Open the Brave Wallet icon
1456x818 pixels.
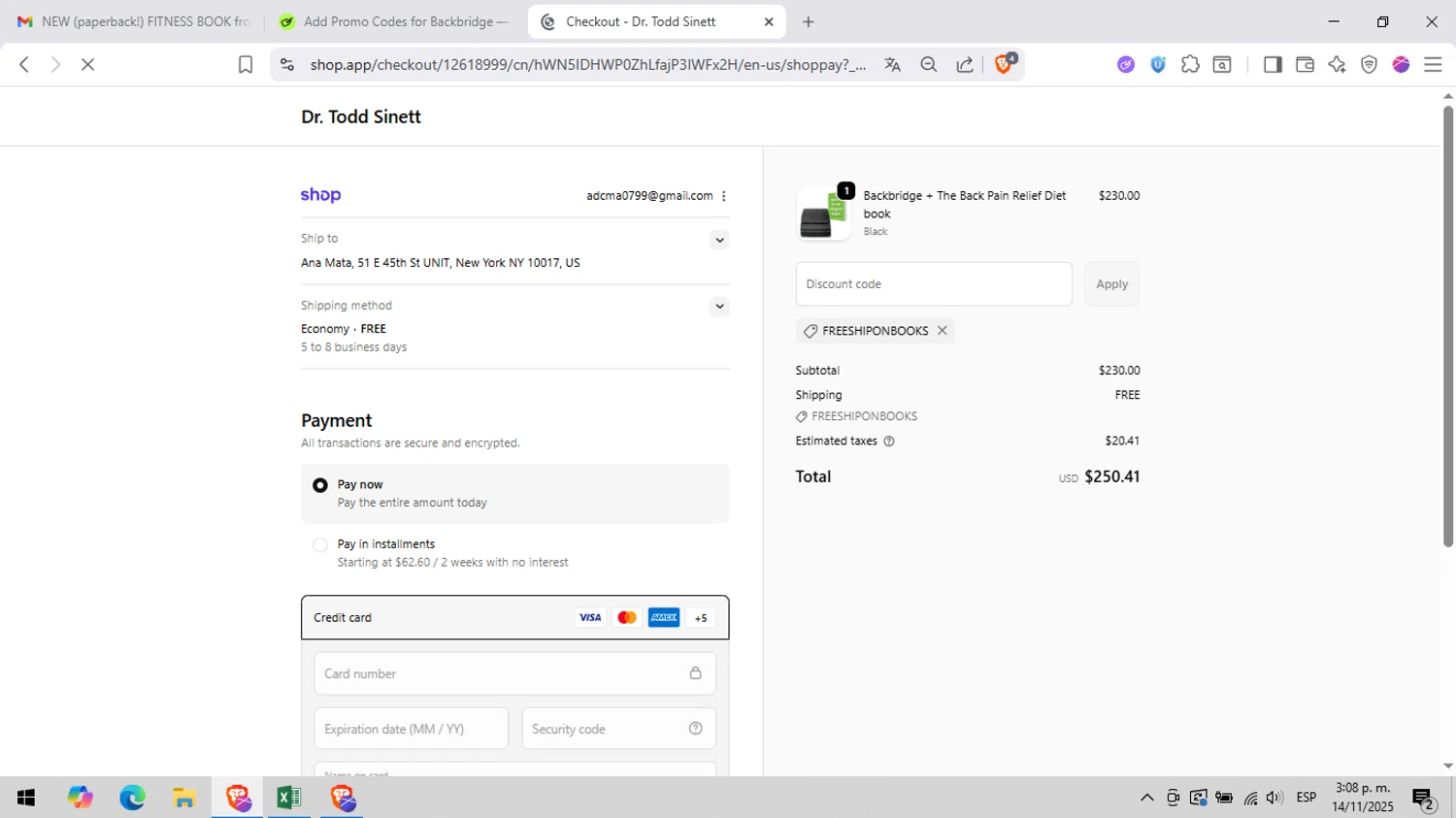point(1305,64)
